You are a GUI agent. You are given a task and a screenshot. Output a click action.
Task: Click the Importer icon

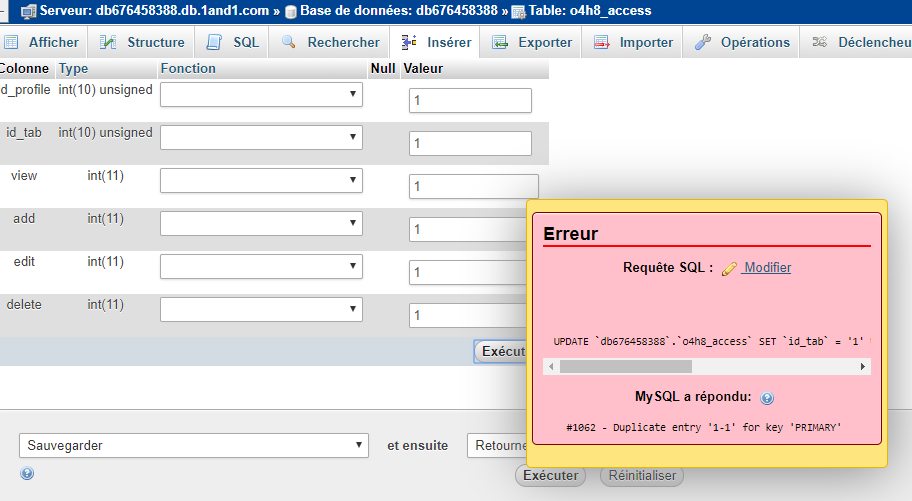pyautogui.click(x=601, y=42)
